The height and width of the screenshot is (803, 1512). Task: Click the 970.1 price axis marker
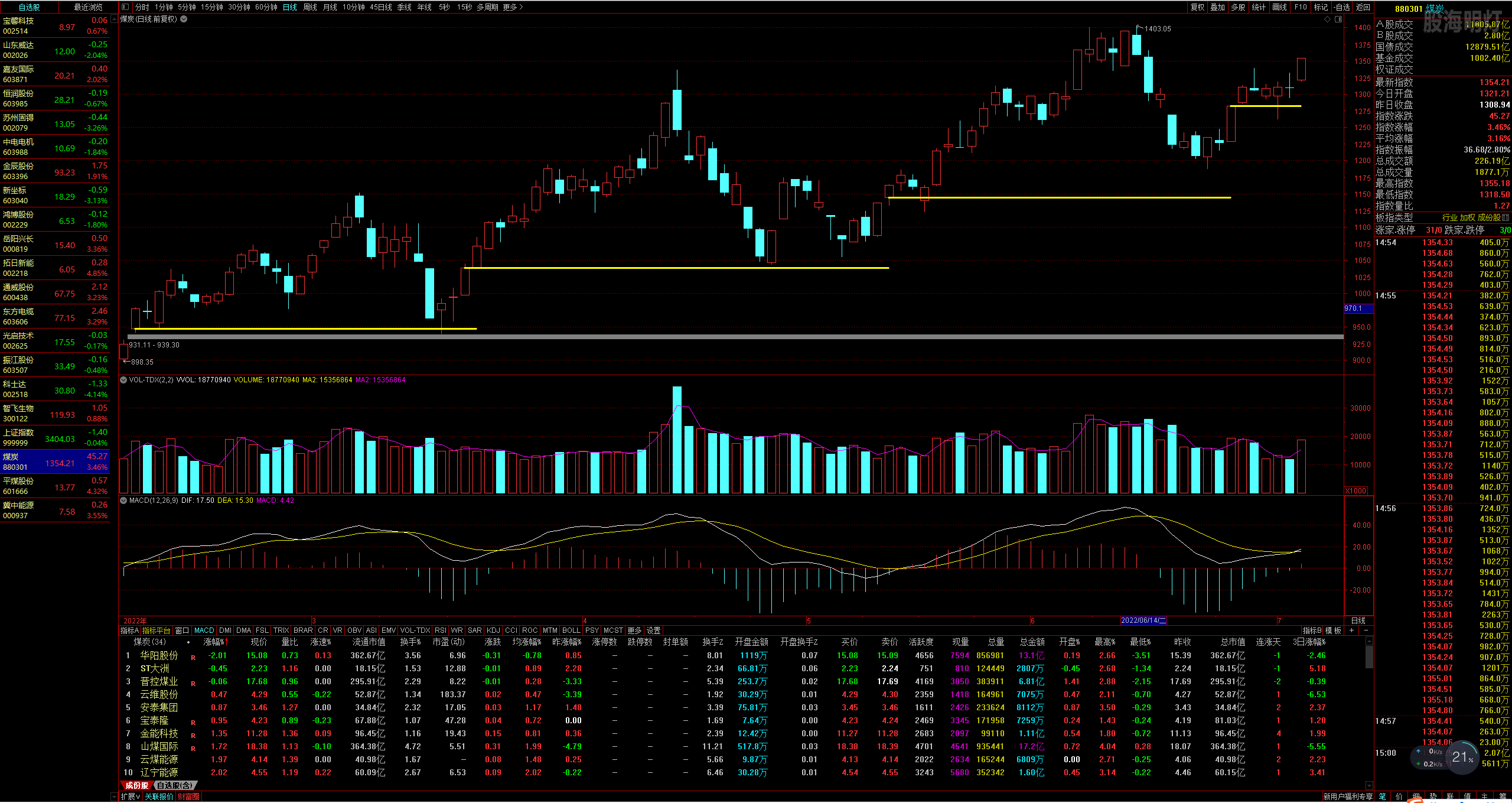point(1359,308)
